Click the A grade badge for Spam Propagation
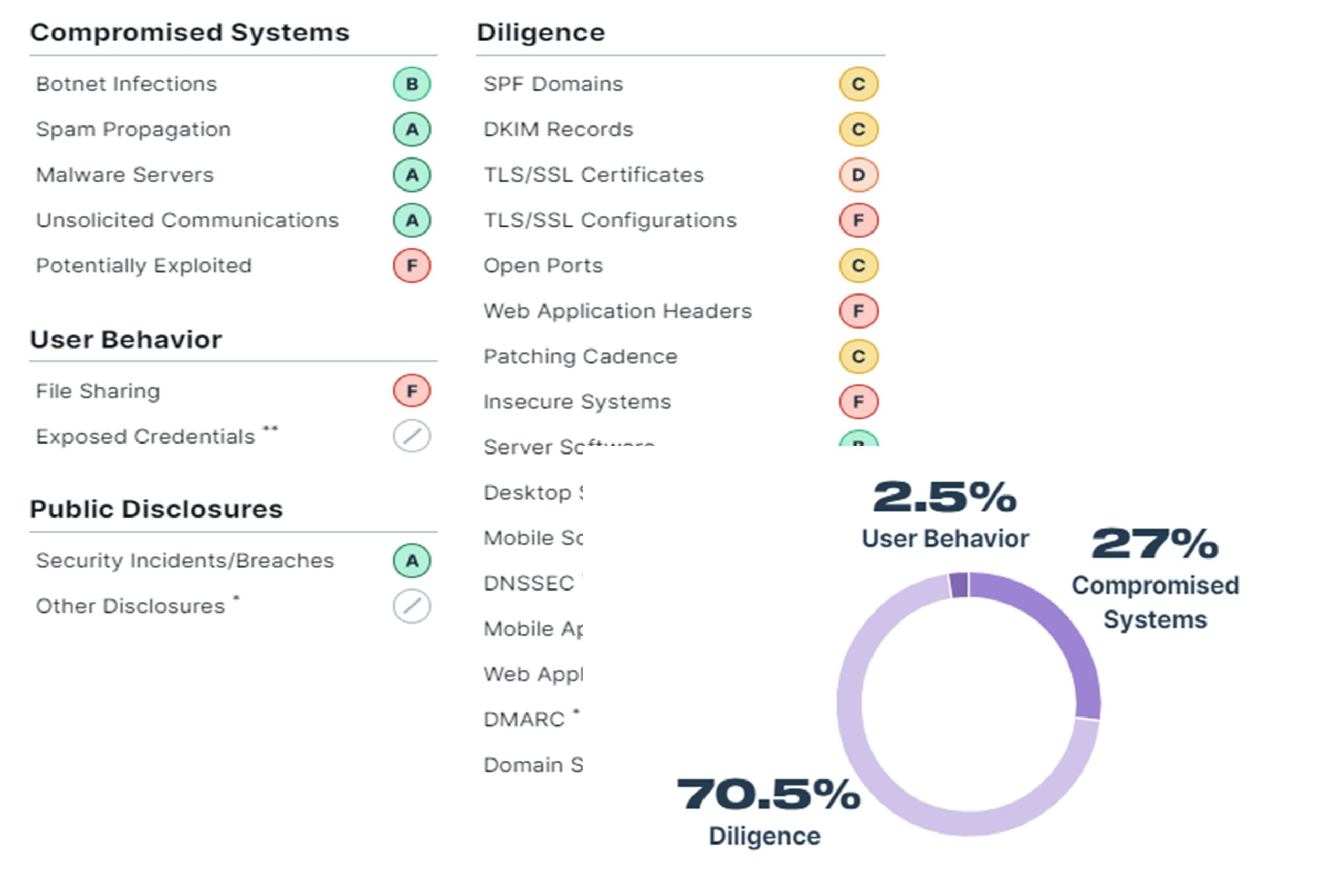 (412, 130)
